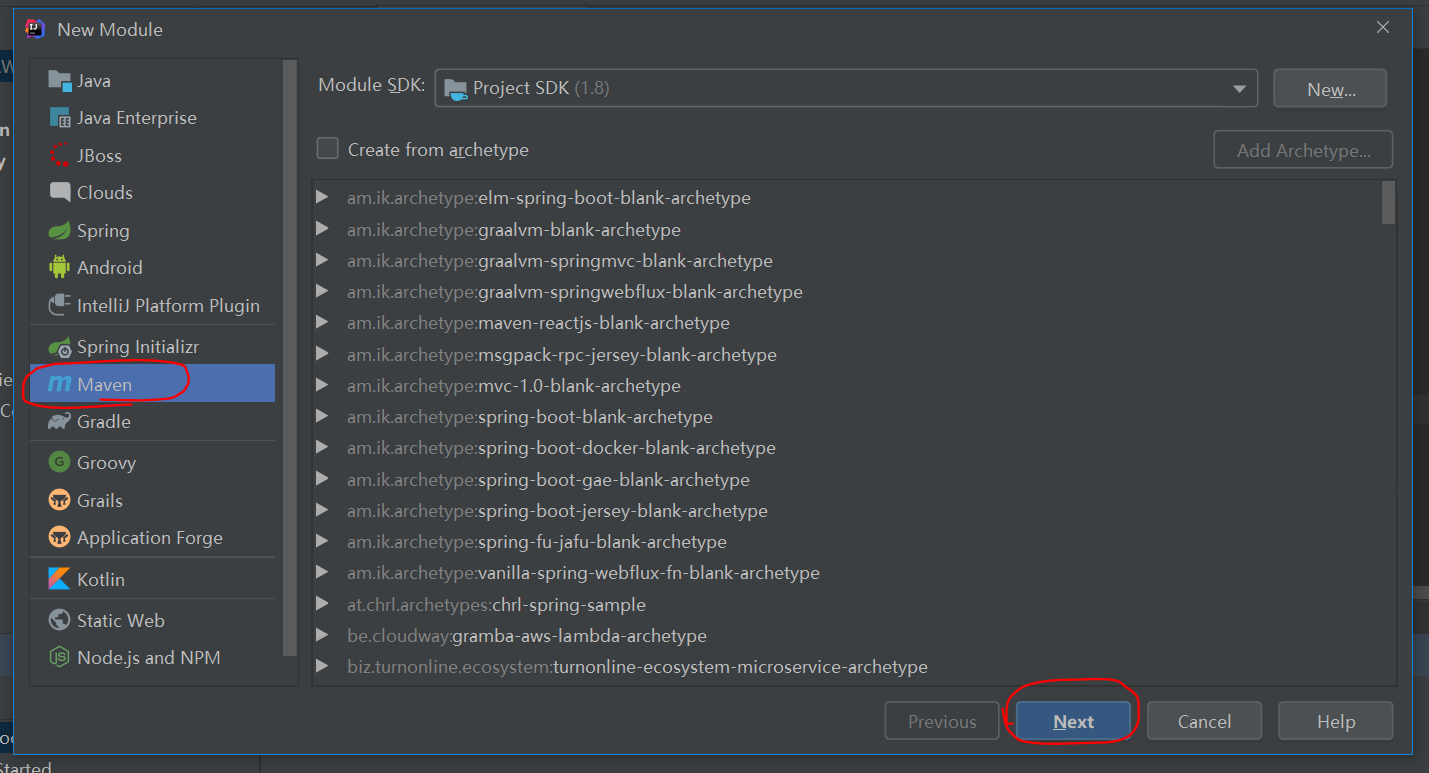Click the Spring Initializr icon
The height and width of the screenshot is (773, 1429).
coord(60,347)
